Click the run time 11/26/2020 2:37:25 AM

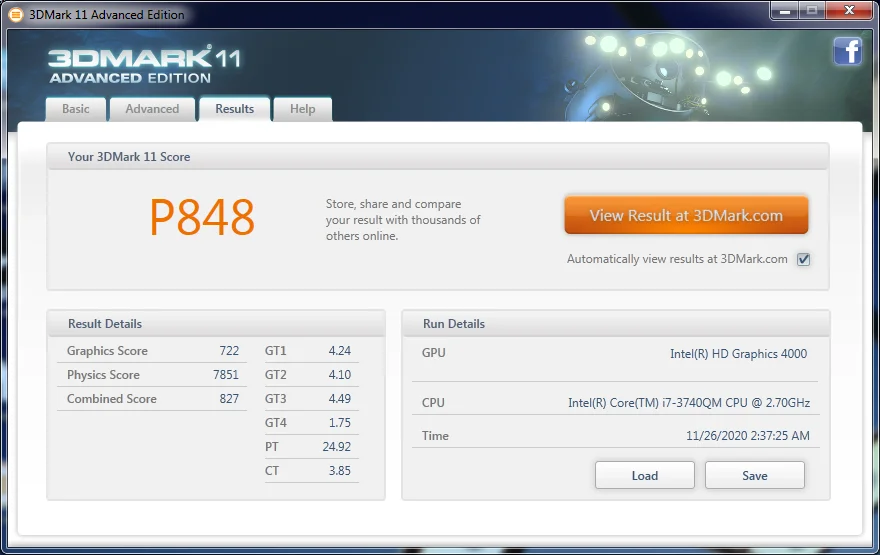(748, 436)
